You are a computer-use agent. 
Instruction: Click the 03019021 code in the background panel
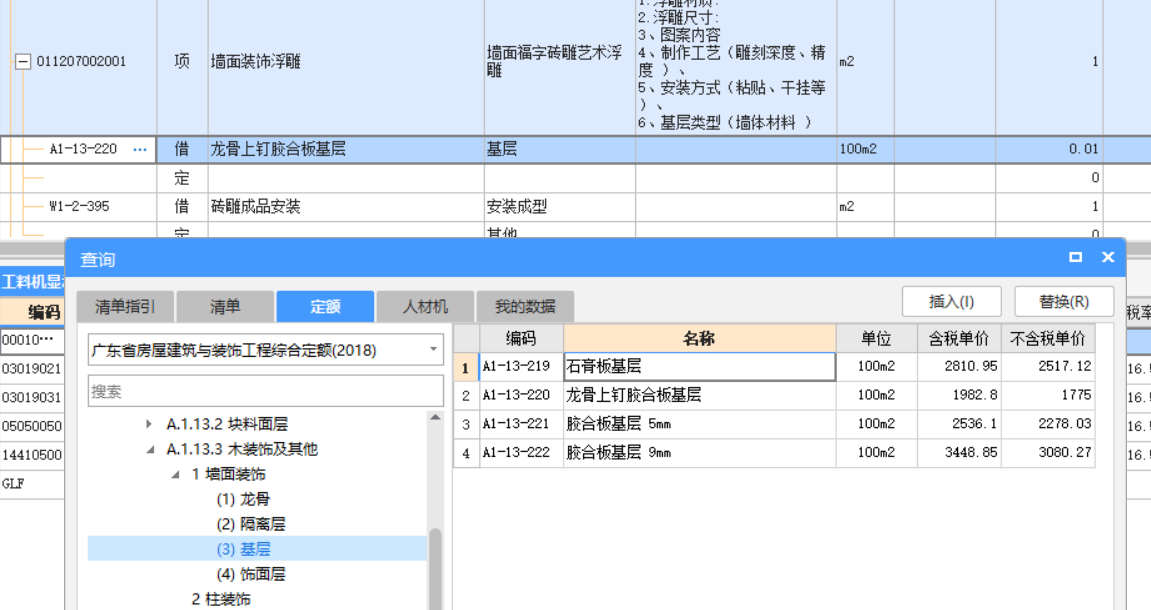[32, 368]
